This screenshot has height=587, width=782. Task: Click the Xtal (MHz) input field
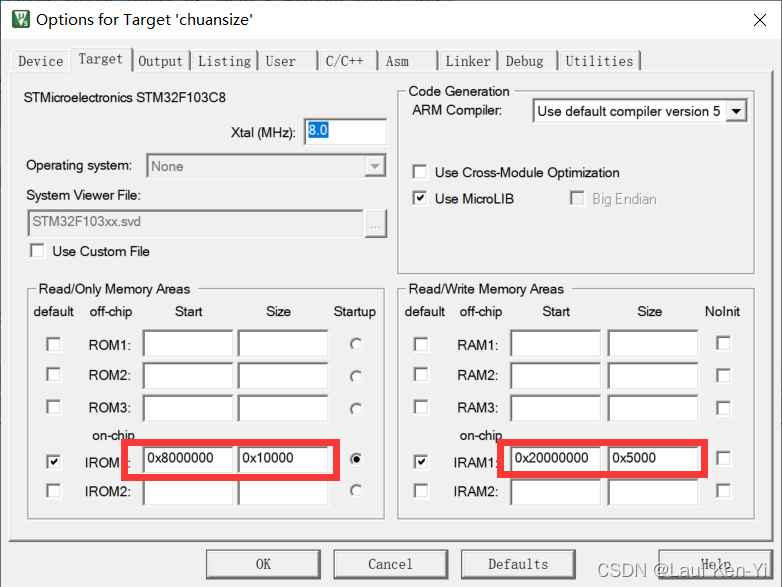tap(345, 132)
